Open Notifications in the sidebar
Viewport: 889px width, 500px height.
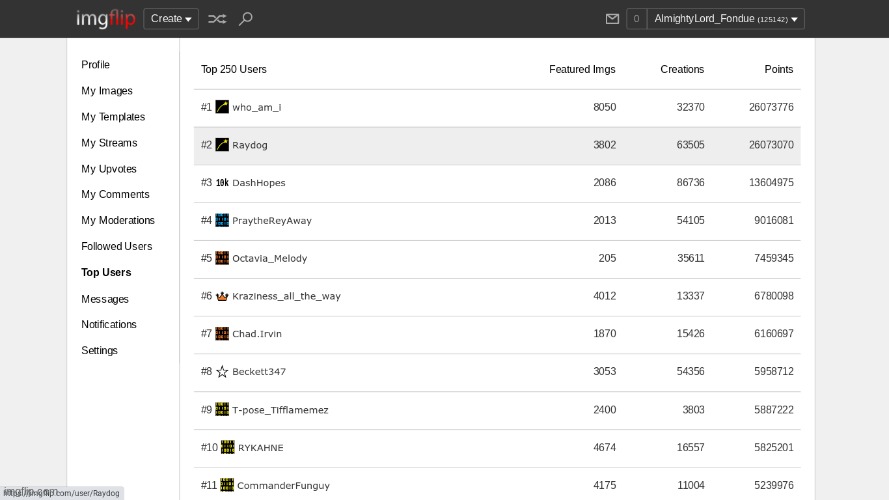108,324
